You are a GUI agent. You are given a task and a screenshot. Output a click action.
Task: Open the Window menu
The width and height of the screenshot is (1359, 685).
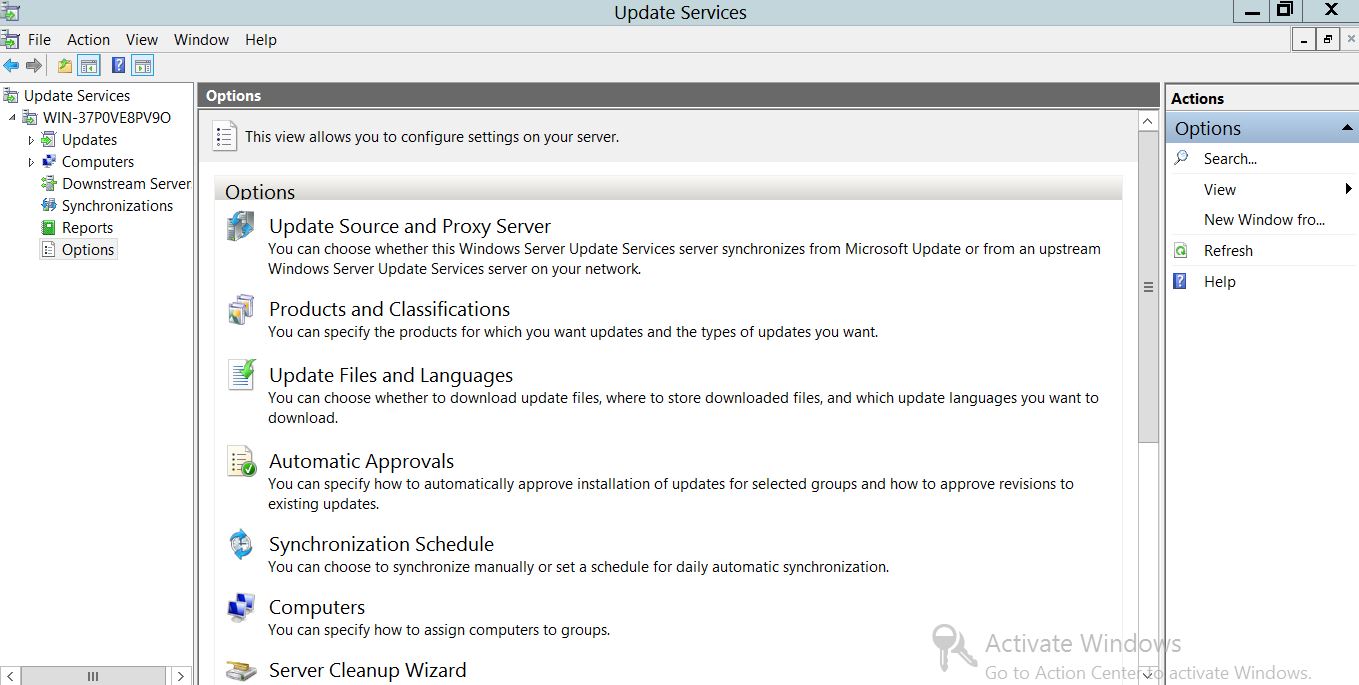(x=201, y=40)
